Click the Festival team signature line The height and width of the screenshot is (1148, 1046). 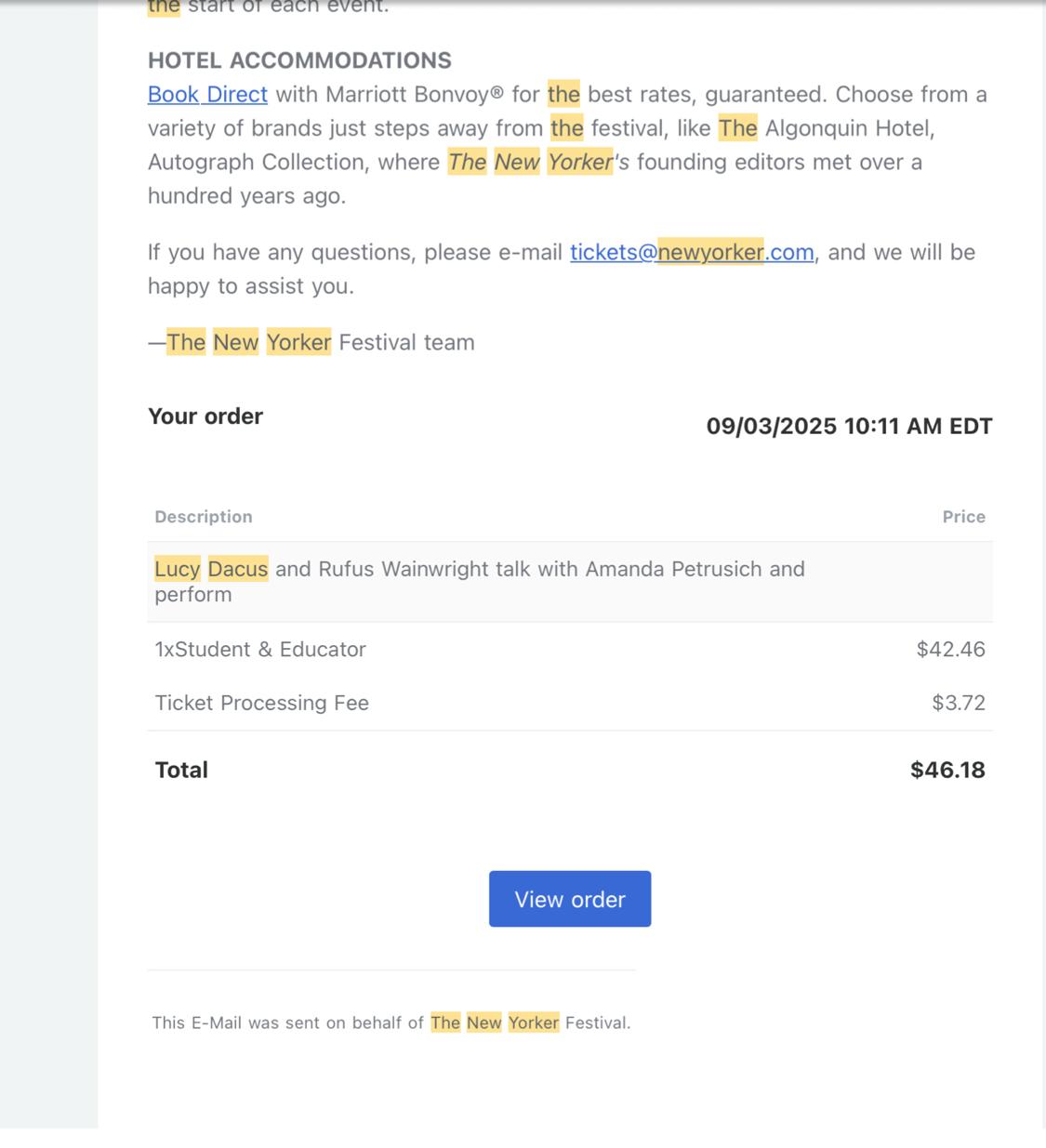(311, 343)
